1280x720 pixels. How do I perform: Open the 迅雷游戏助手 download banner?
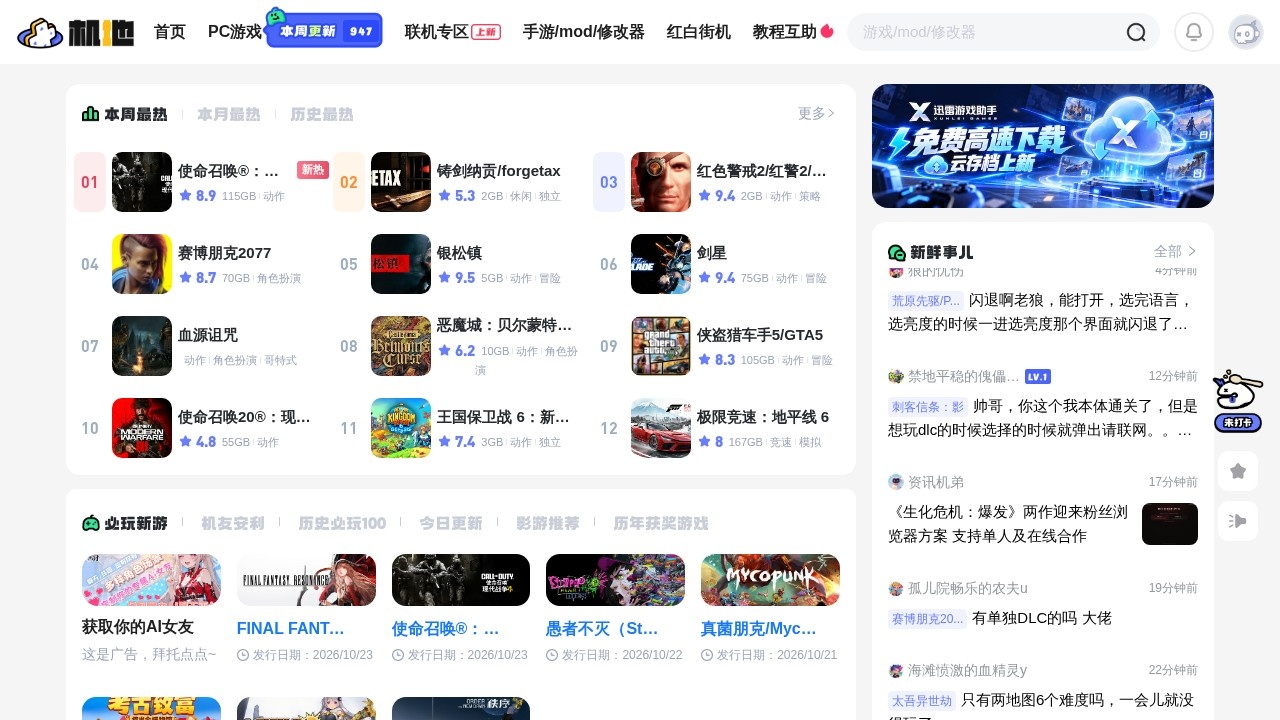[x=1043, y=146]
